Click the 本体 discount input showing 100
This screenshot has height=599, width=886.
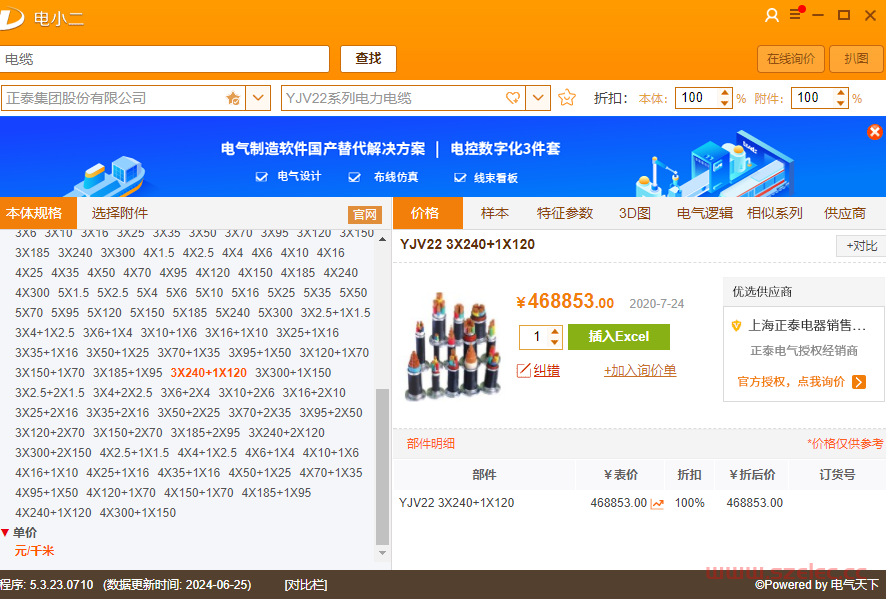click(x=697, y=98)
